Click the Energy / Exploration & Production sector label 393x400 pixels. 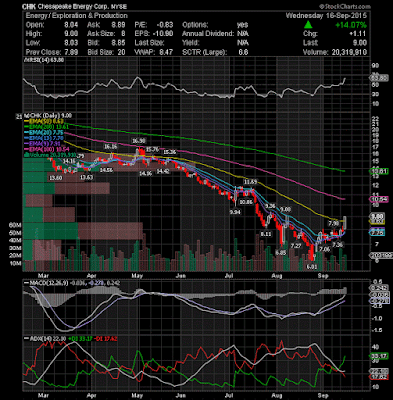pyautogui.click(x=76, y=16)
